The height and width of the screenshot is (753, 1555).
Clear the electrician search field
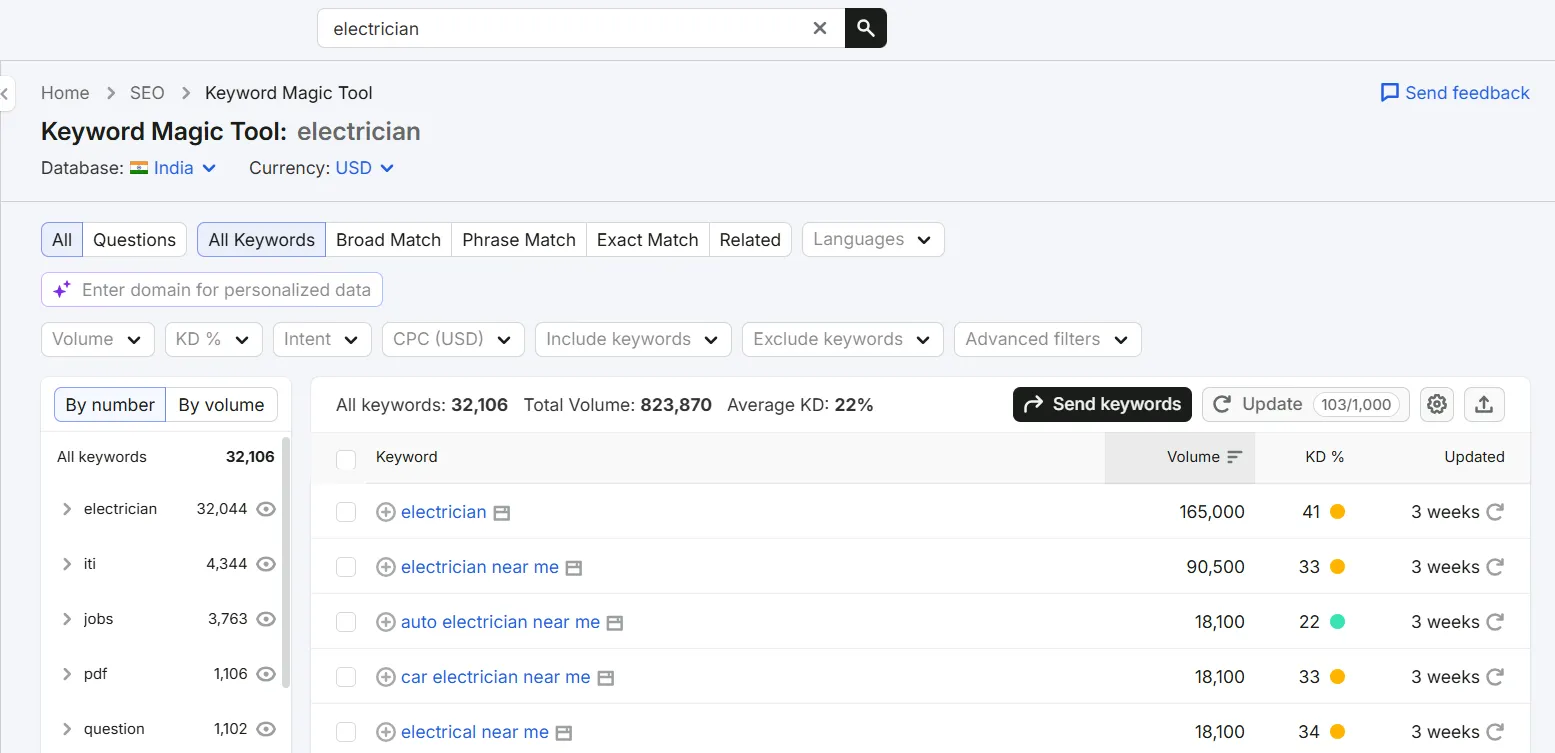click(820, 28)
